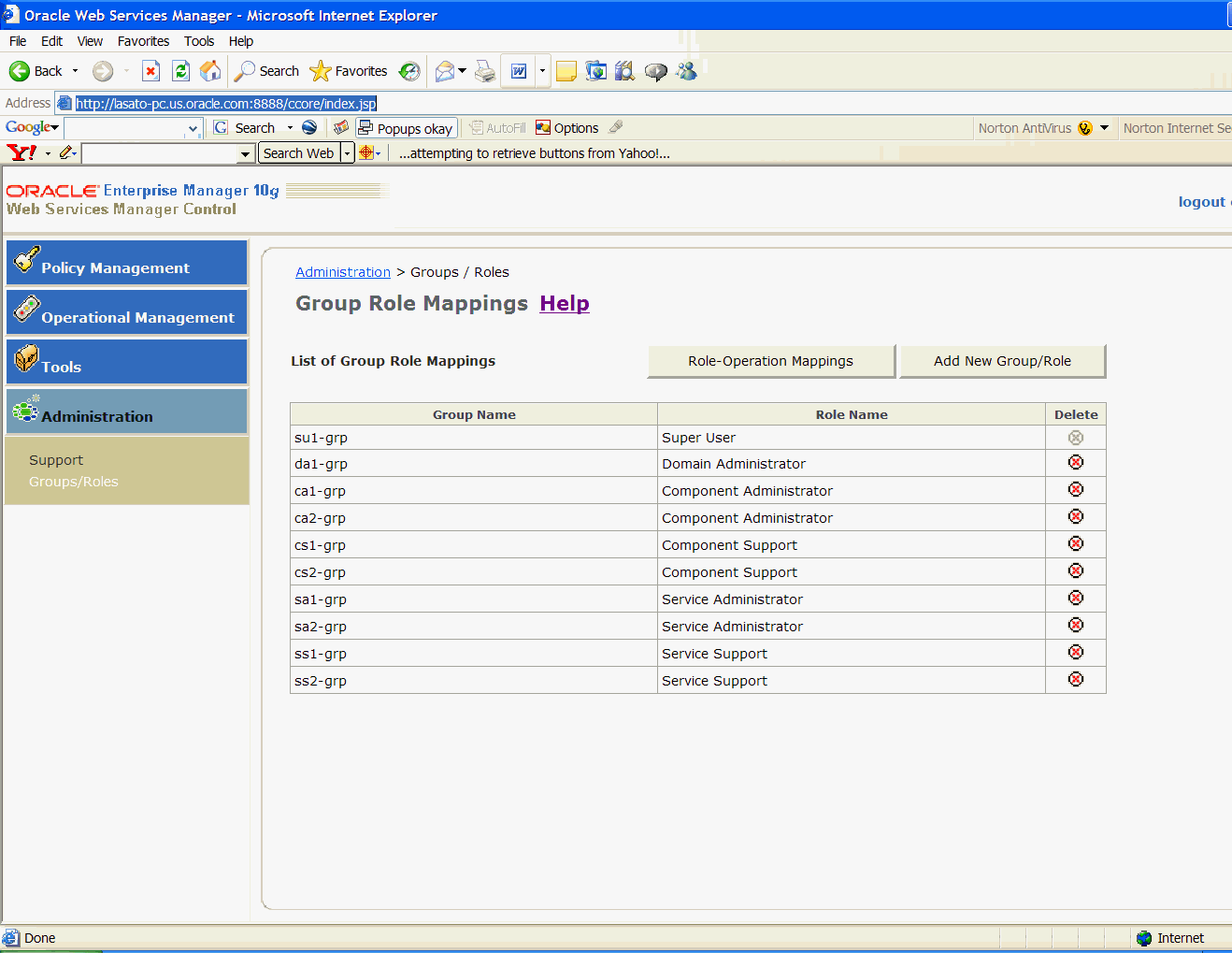The height and width of the screenshot is (953, 1232).
Task: Open the Tools menu
Action: point(199,41)
